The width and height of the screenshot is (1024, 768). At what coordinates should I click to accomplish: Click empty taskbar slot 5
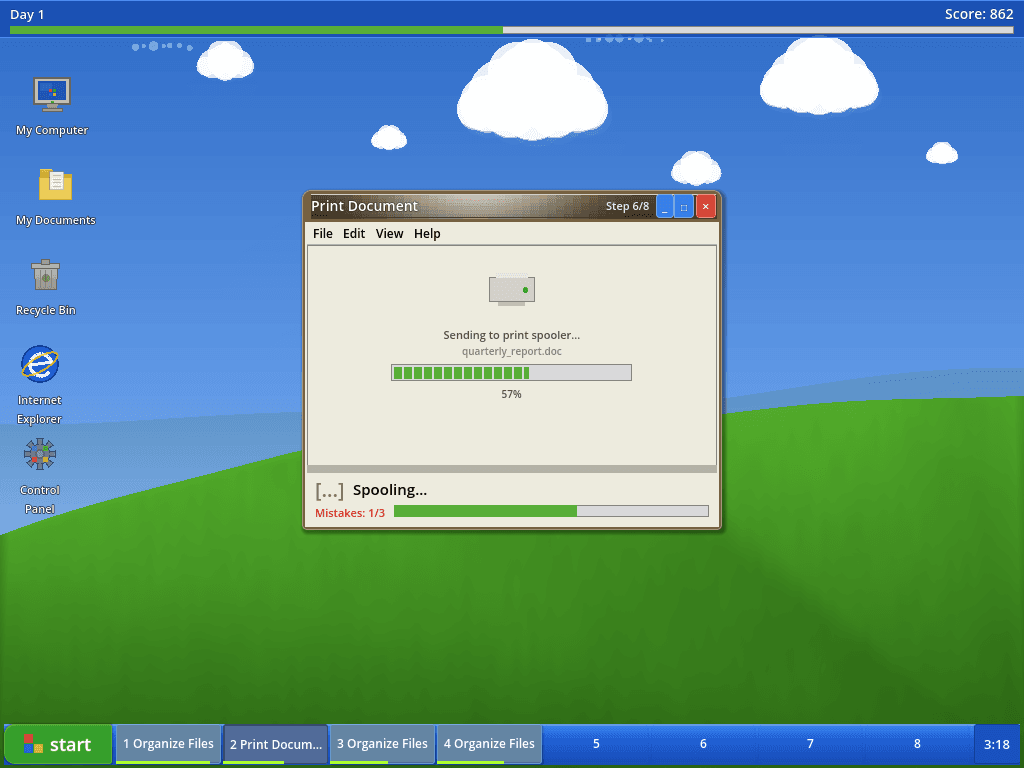pyautogui.click(x=596, y=744)
